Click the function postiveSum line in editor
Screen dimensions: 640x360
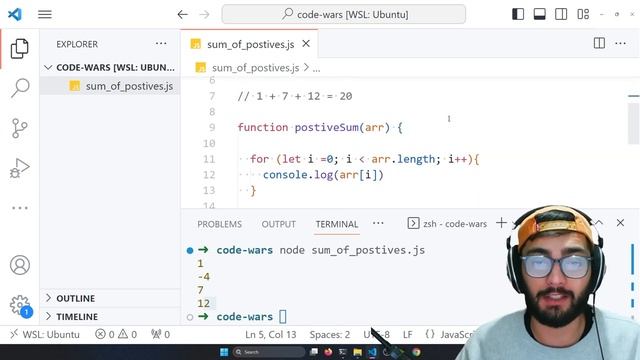point(320,127)
